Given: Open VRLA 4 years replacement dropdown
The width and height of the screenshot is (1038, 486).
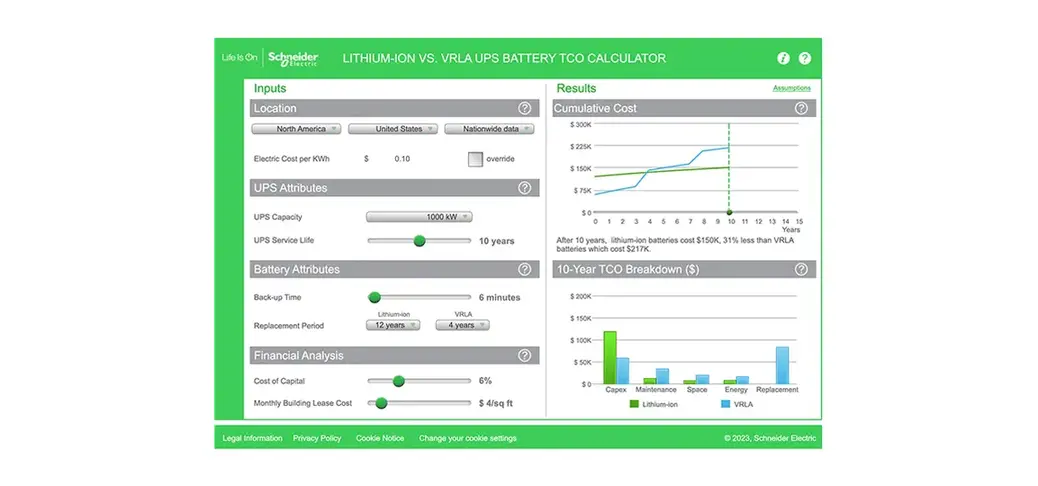Looking at the screenshot, I should tap(462, 325).
